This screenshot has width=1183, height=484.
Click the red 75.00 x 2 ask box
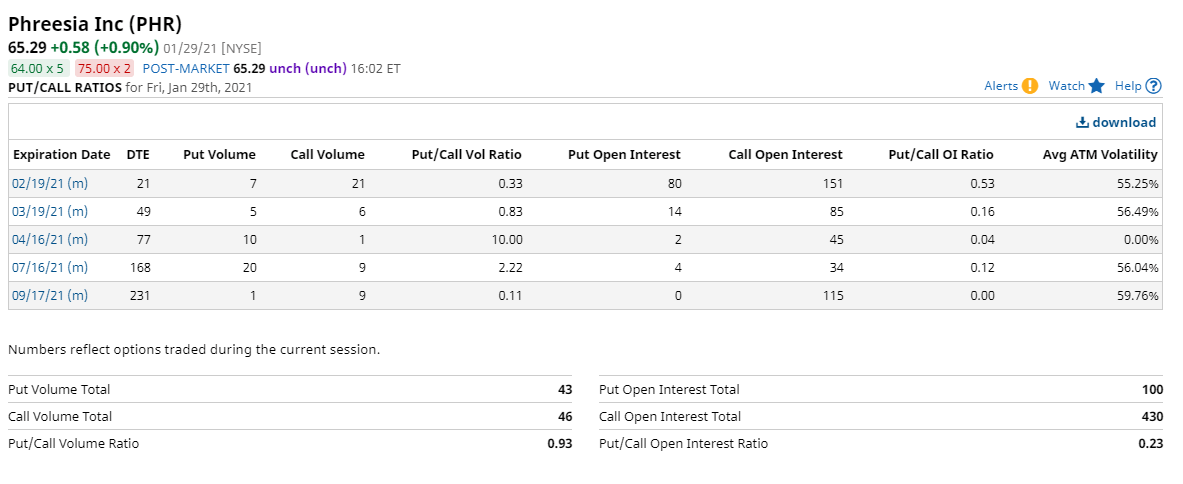coord(104,69)
